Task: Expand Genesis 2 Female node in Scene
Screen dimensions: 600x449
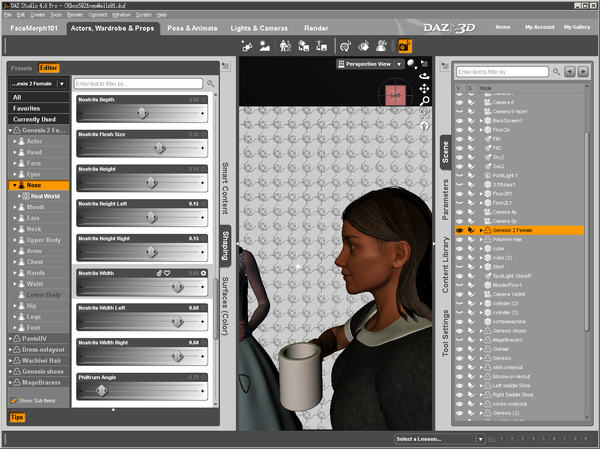Action: click(x=481, y=230)
